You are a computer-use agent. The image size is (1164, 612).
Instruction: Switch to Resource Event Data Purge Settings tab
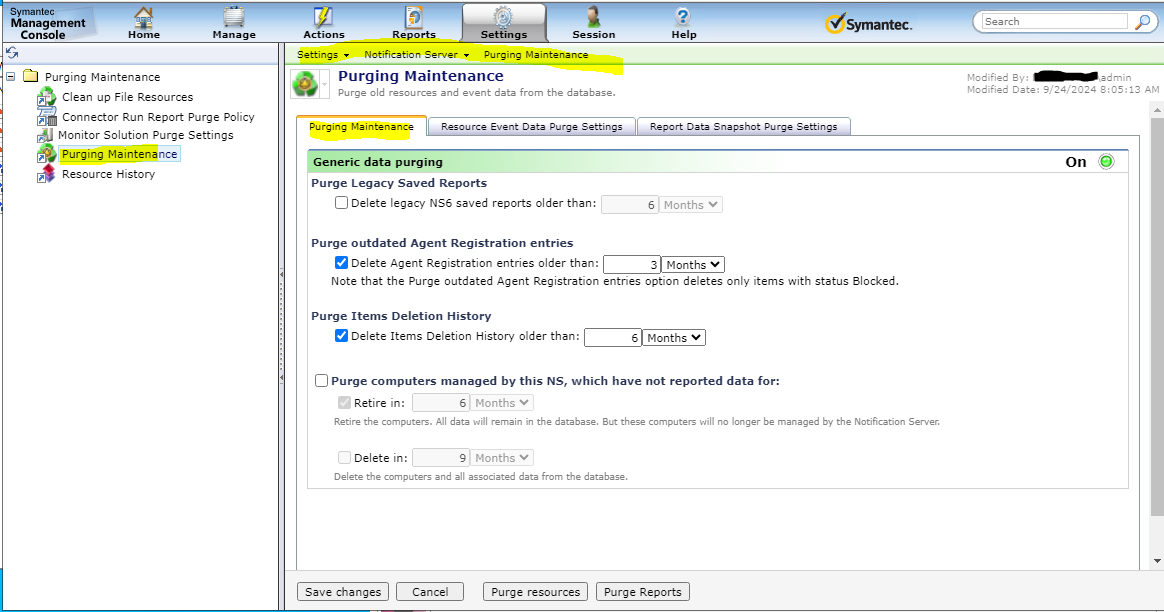(531, 127)
